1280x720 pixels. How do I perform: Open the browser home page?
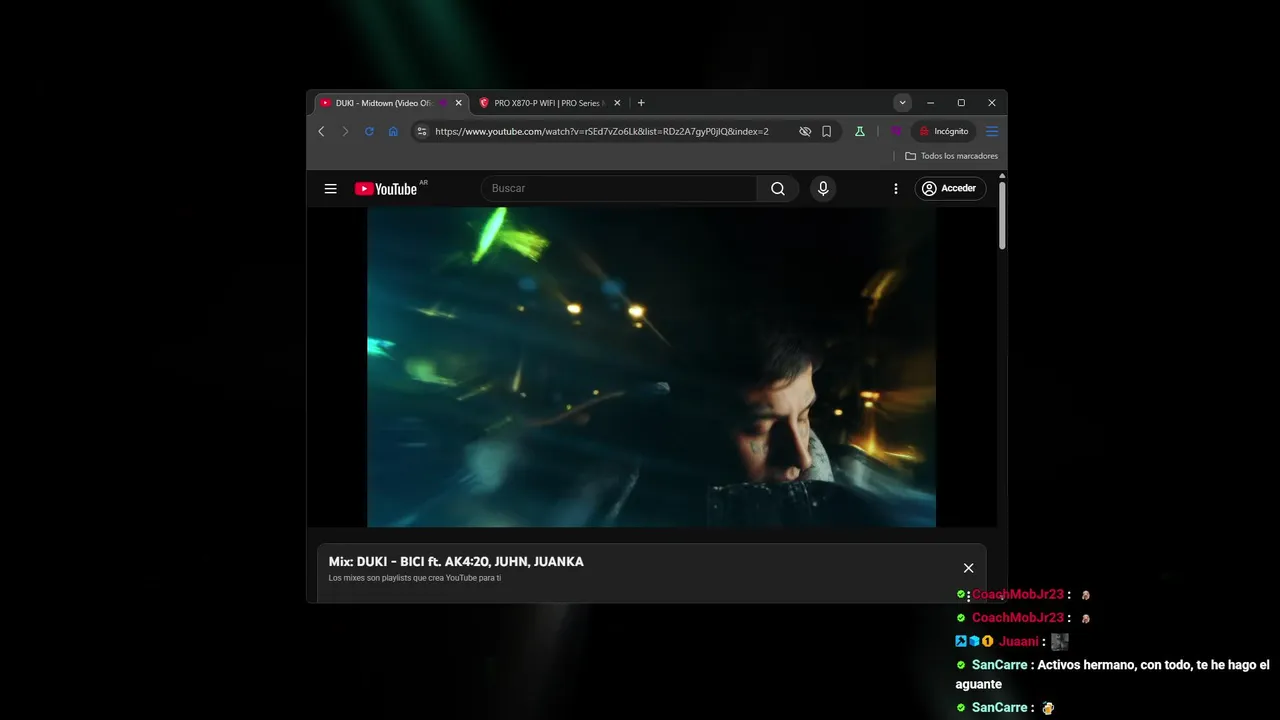coord(393,131)
